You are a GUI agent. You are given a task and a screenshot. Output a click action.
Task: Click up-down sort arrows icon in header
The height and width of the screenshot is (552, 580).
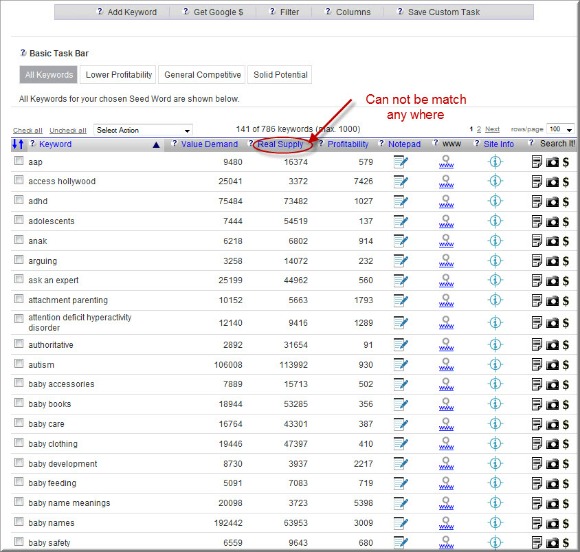click(x=18, y=144)
